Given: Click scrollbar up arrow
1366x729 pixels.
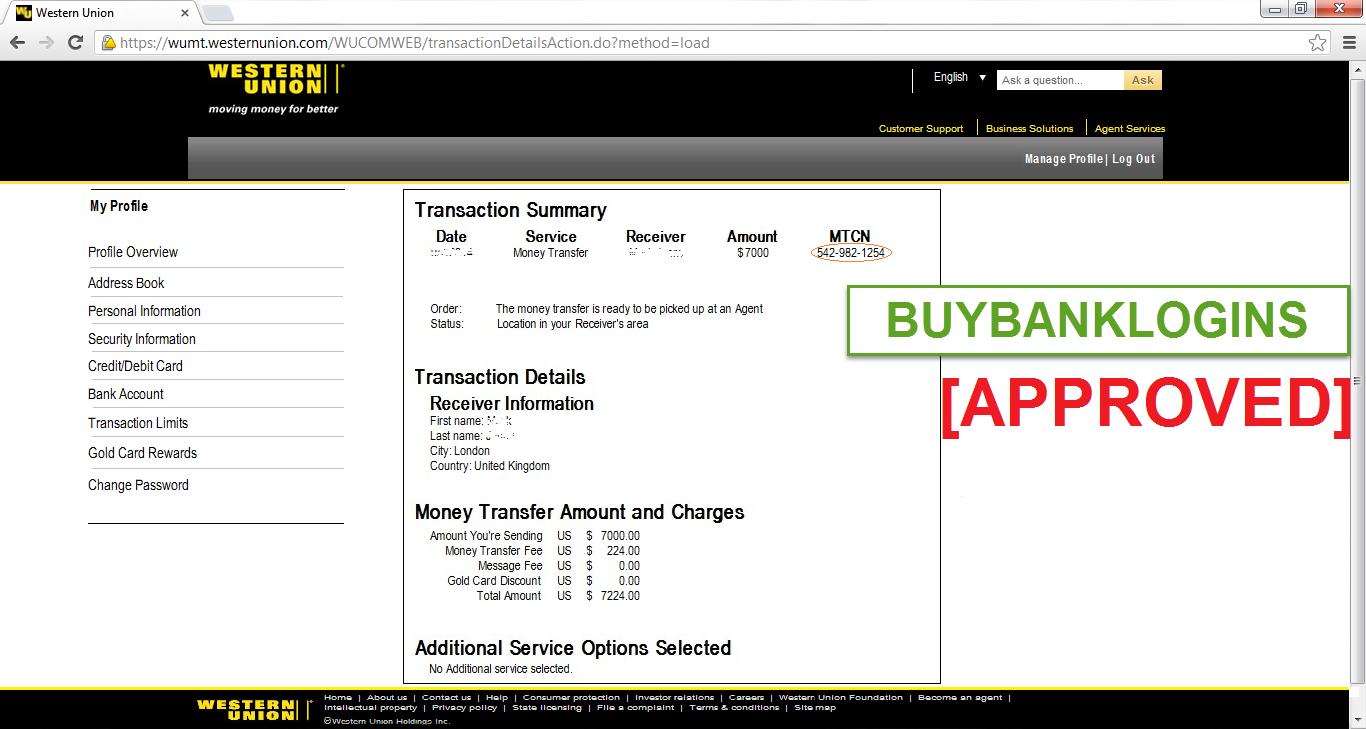Looking at the screenshot, I should (x=1357, y=68).
